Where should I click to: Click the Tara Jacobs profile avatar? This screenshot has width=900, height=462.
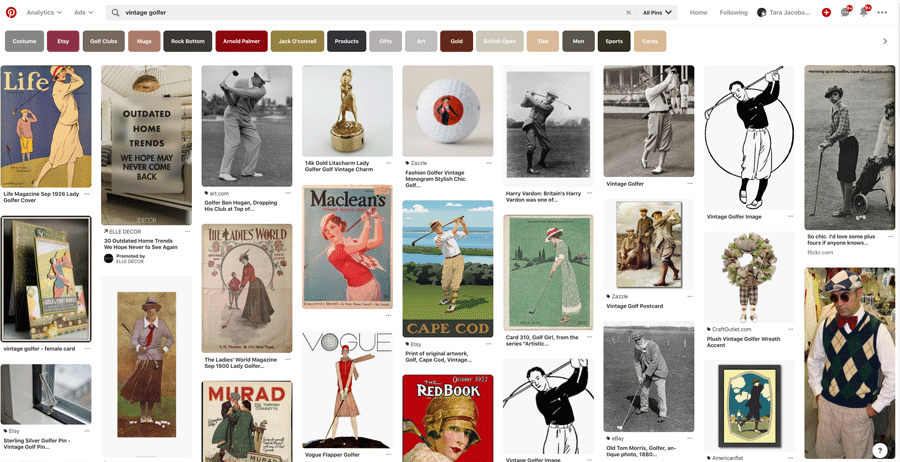point(762,12)
